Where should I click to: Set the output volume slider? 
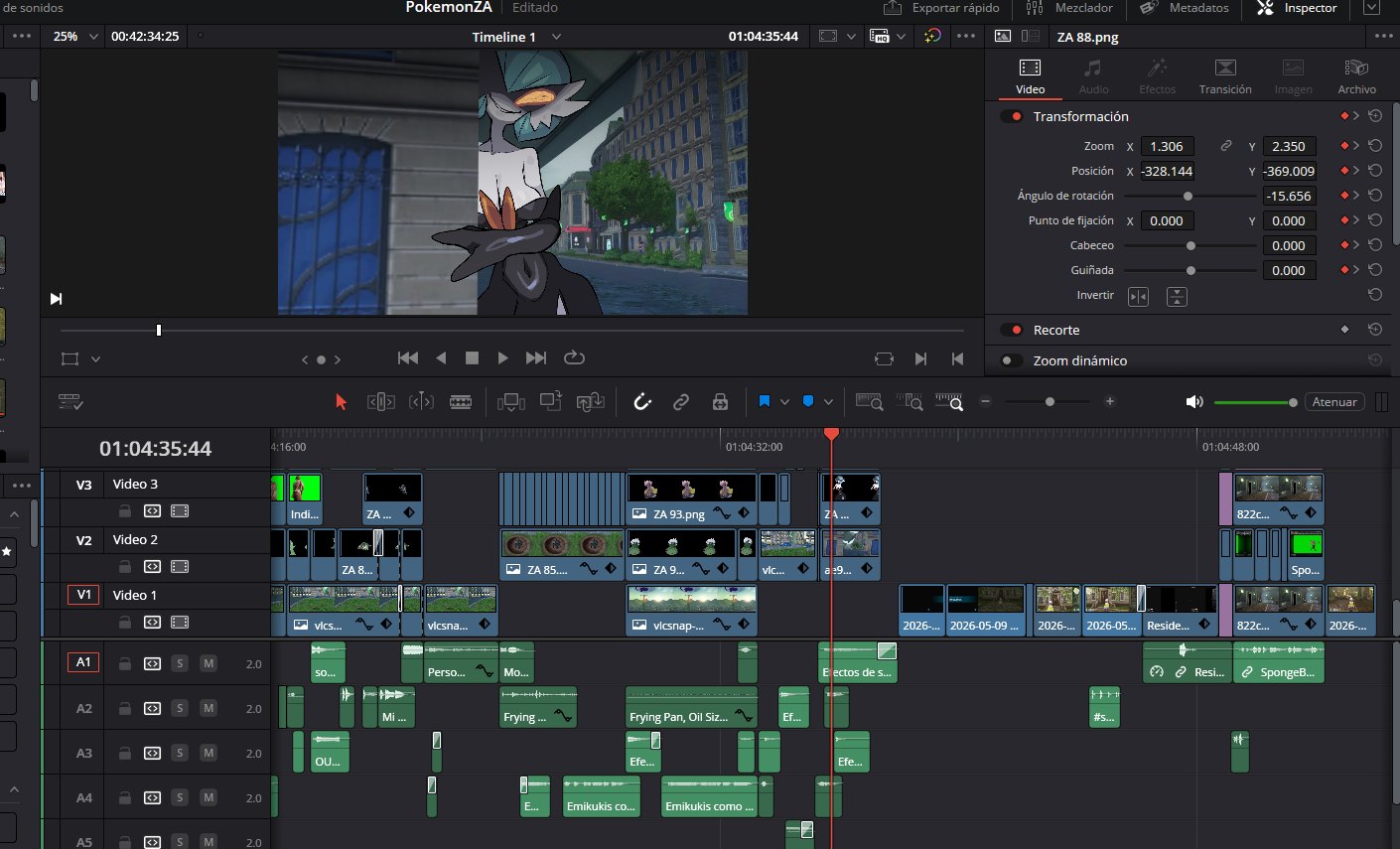(1254, 402)
